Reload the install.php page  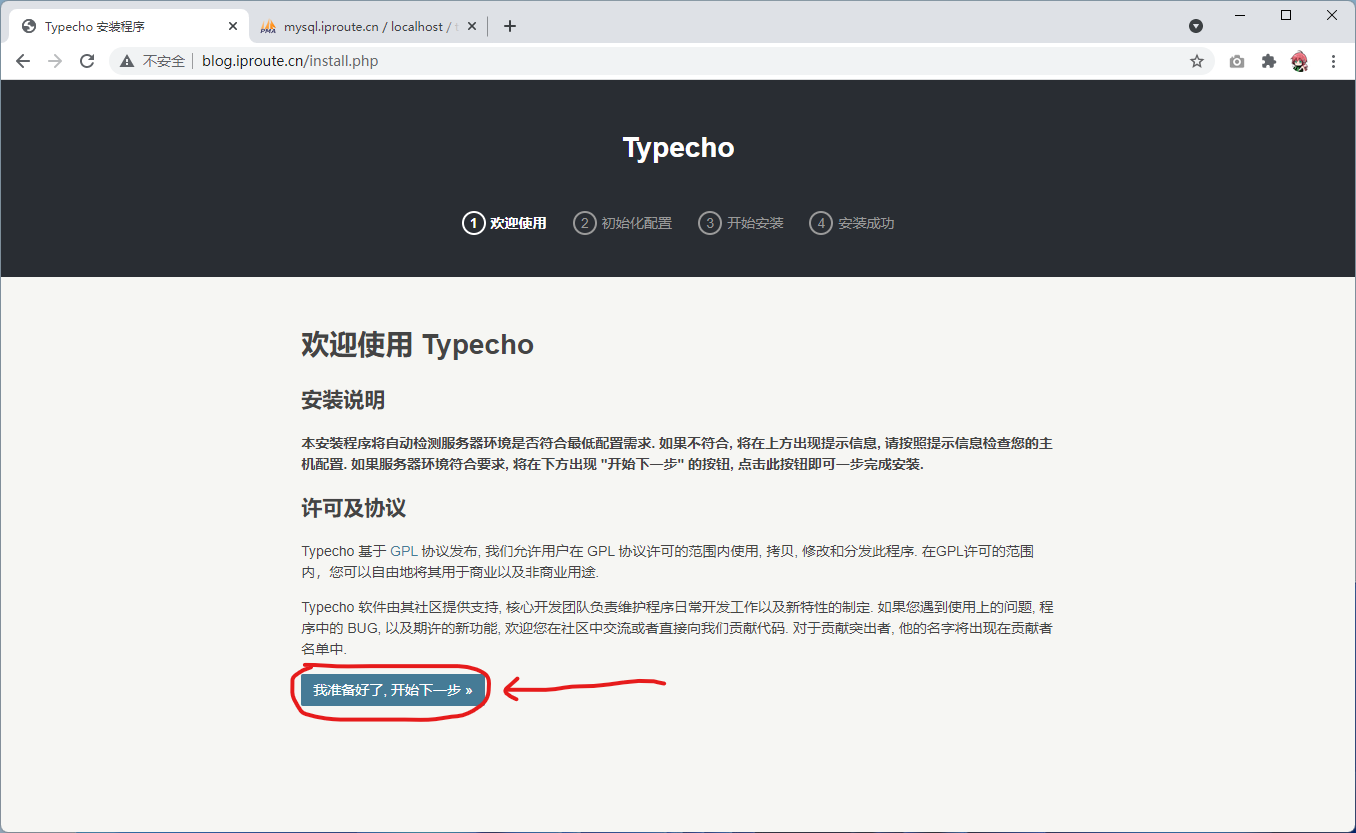87,61
